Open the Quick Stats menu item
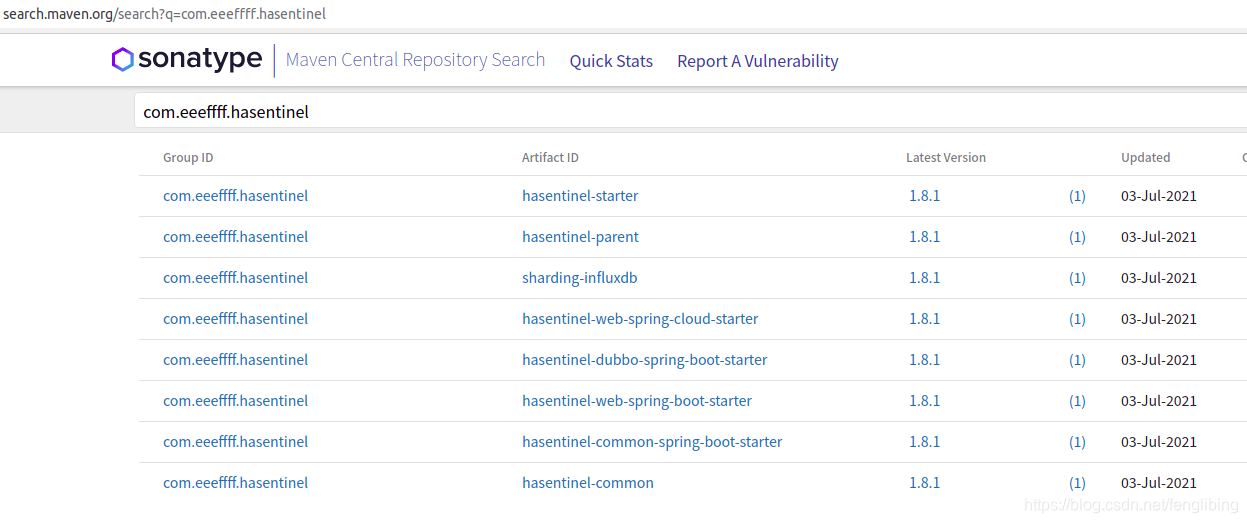1247x523 pixels. 611,61
